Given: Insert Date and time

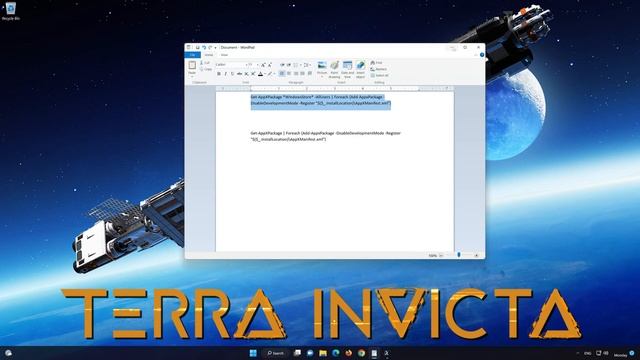Looking at the screenshot, I should 347,69.
